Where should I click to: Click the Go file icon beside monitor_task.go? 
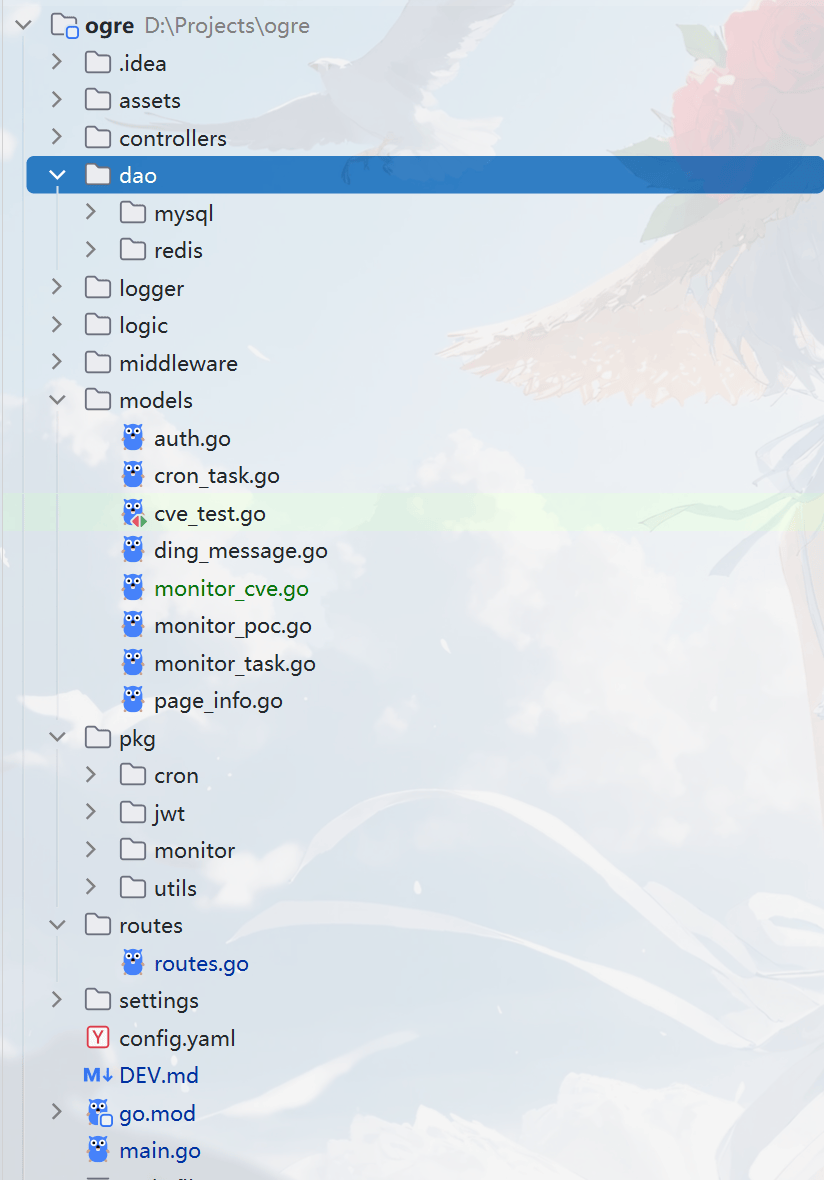coord(133,663)
